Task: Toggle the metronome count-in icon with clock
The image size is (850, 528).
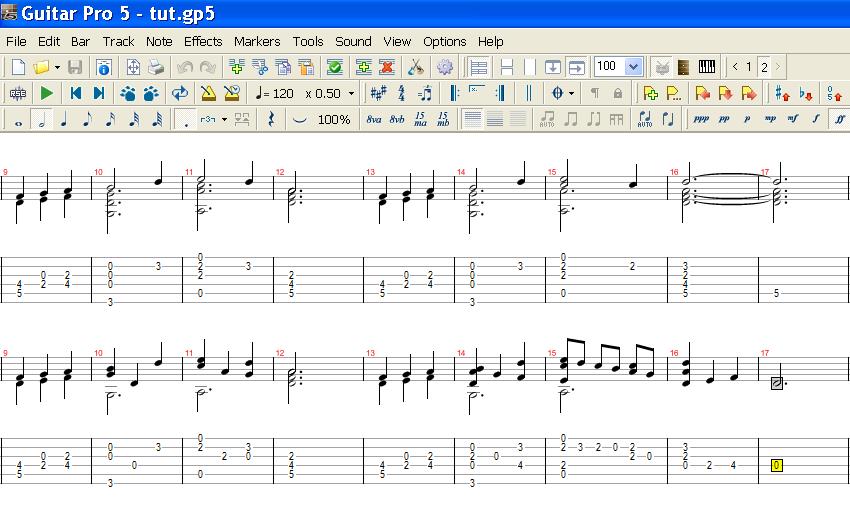Action: (x=231, y=93)
